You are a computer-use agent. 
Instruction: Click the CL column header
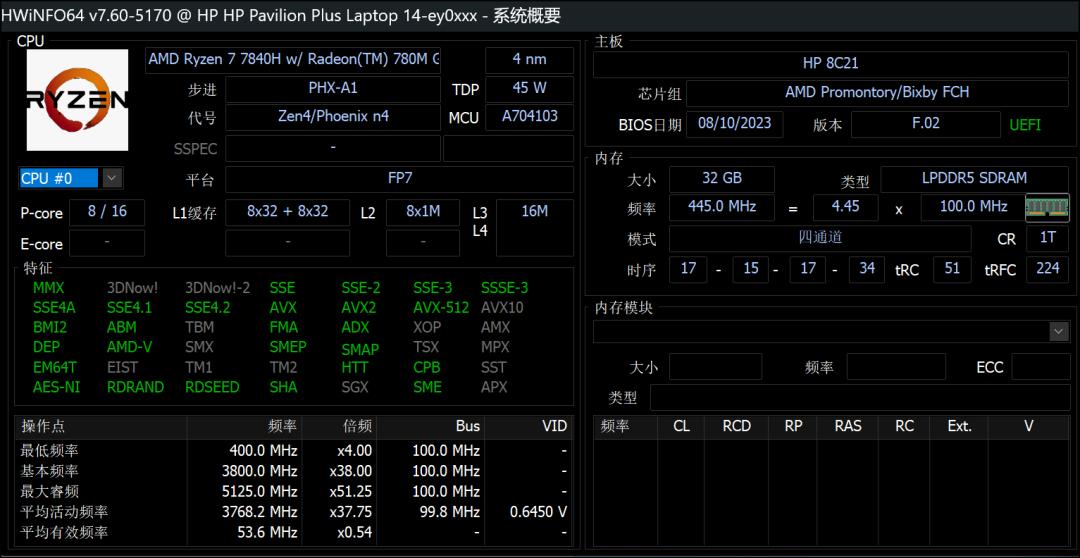(x=681, y=426)
